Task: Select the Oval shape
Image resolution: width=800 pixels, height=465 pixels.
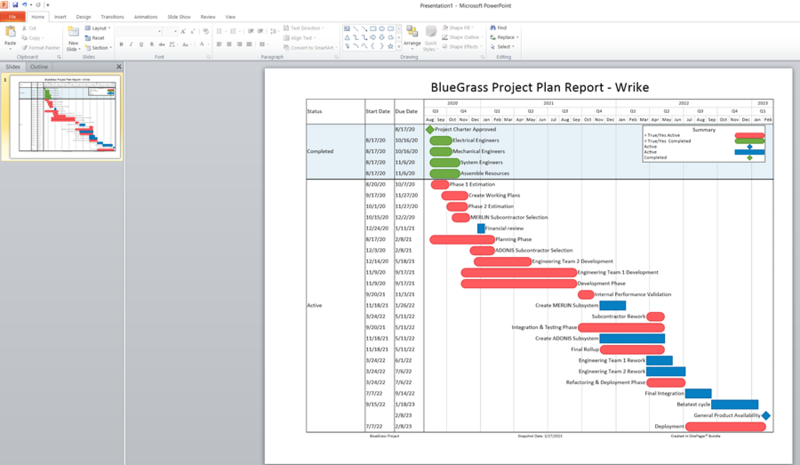Action: 382,29
